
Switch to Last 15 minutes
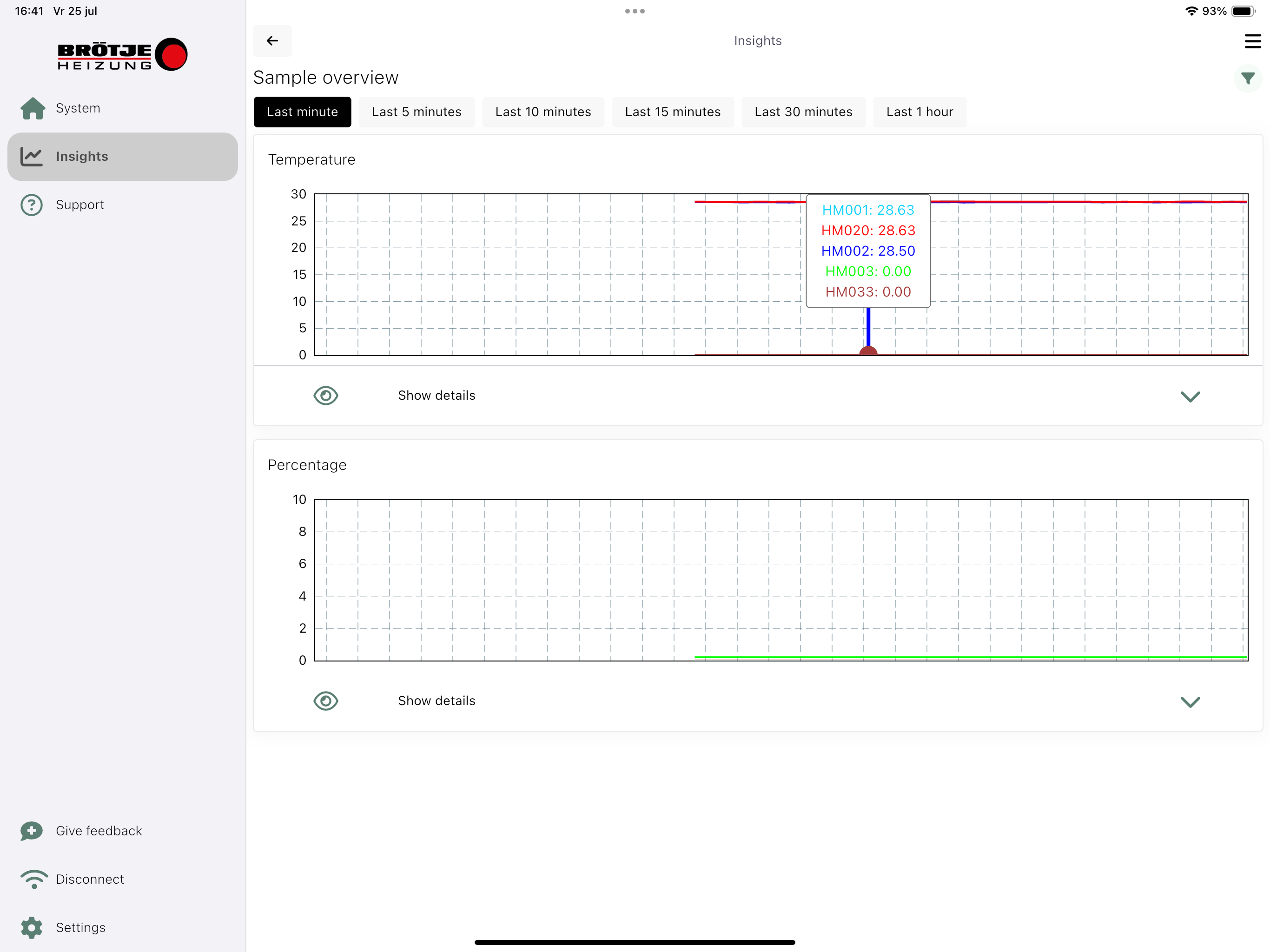click(x=672, y=112)
